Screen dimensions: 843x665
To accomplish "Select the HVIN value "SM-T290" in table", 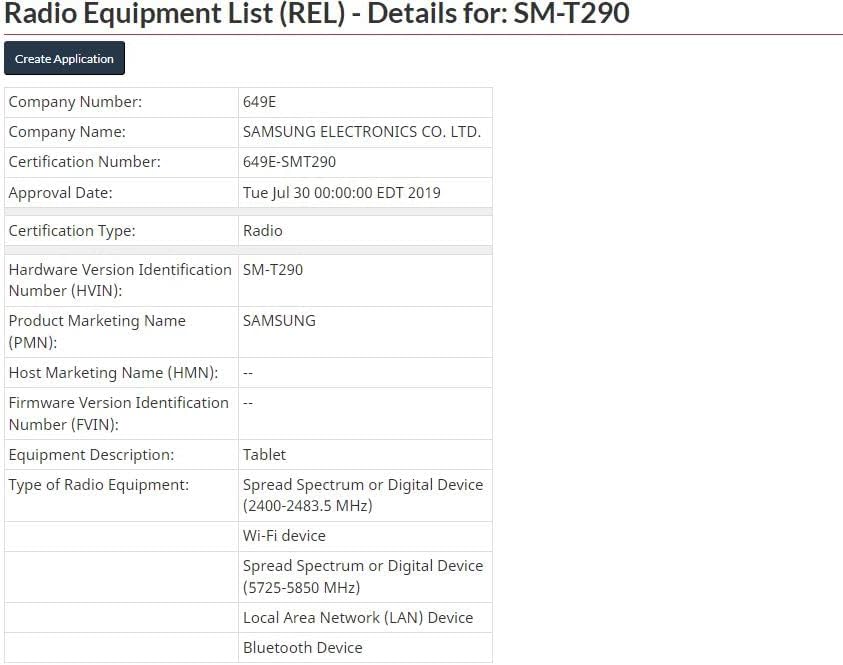I will tap(273, 270).
